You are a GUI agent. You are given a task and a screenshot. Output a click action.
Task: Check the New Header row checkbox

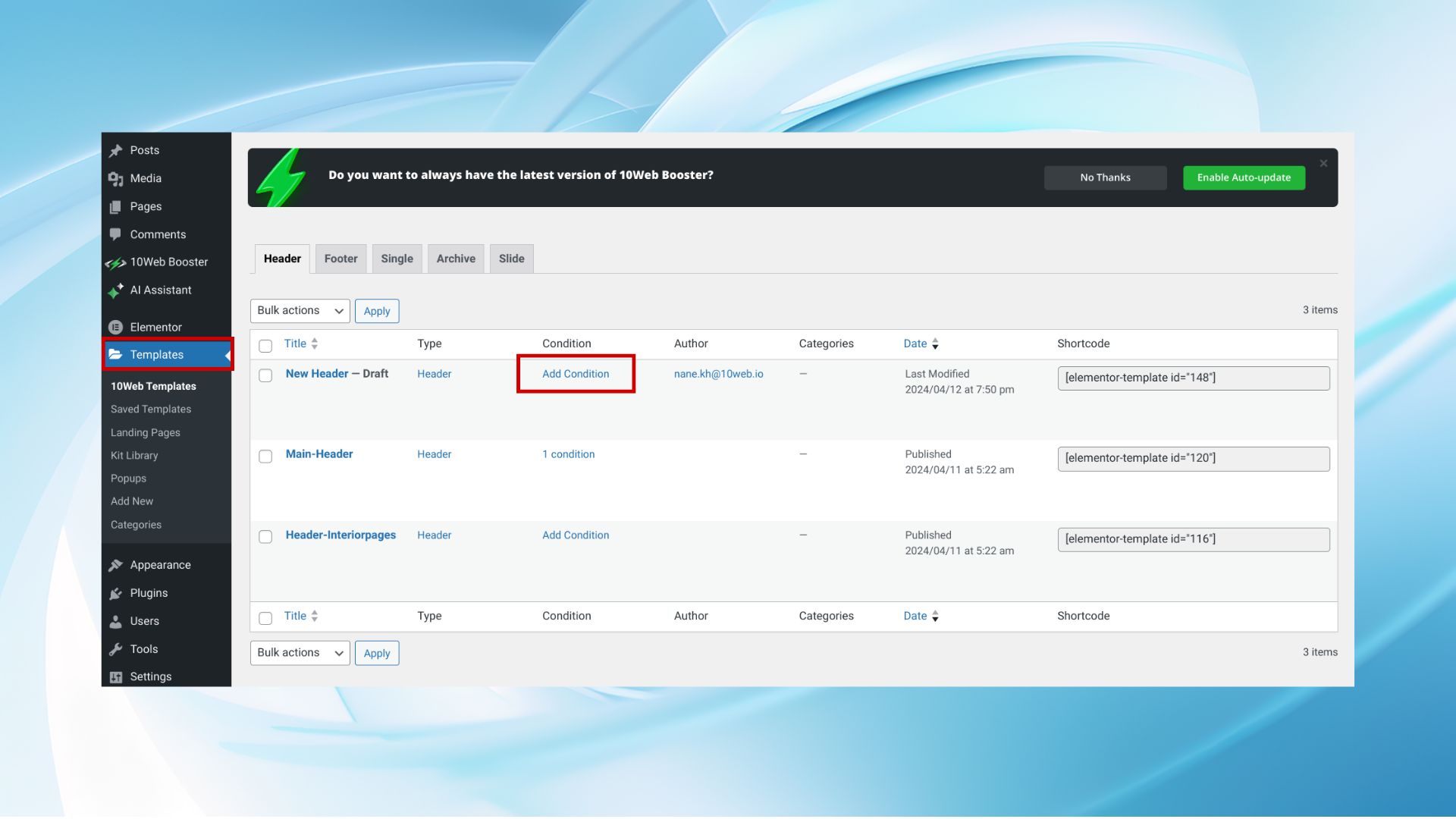click(265, 376)
